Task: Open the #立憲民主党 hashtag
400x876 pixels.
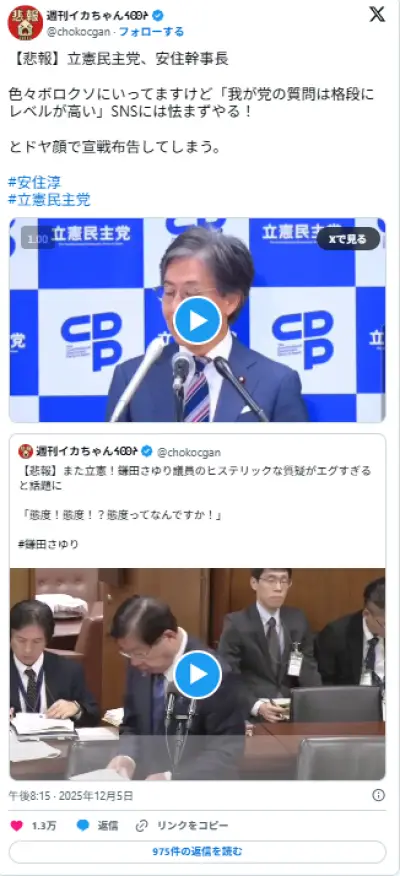Action: (x=49, y=199)
